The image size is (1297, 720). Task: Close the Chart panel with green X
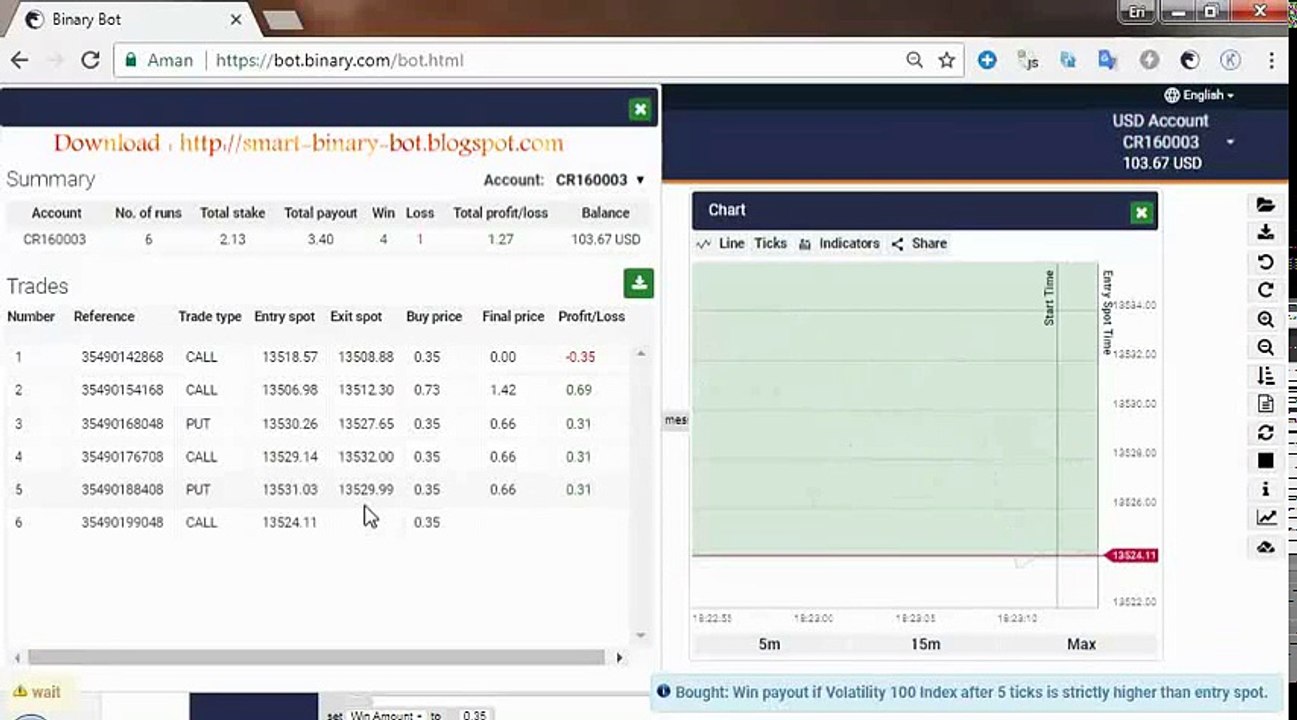(x=1141, y=212)
